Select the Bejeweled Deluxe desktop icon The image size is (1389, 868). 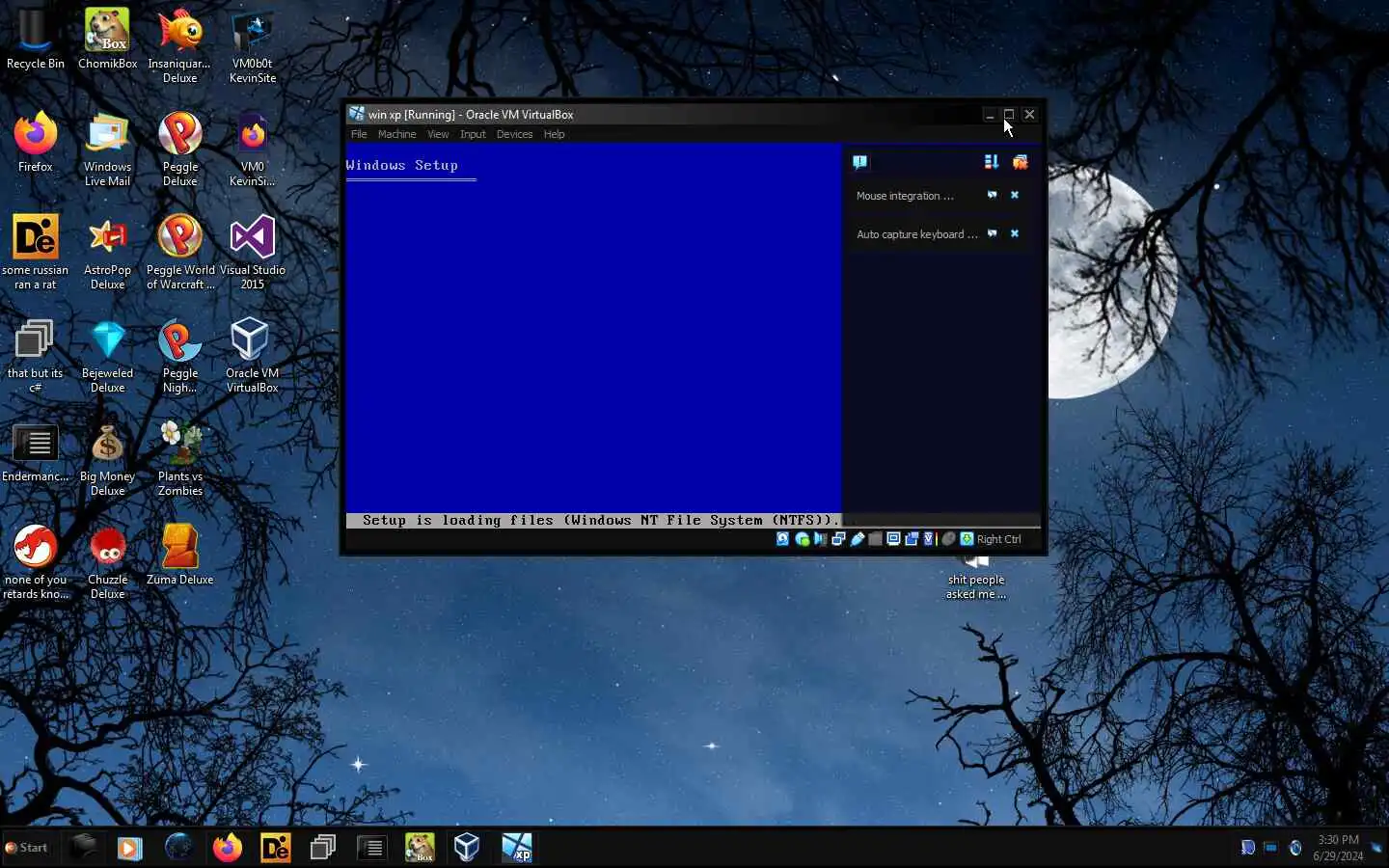click(108, 356)
